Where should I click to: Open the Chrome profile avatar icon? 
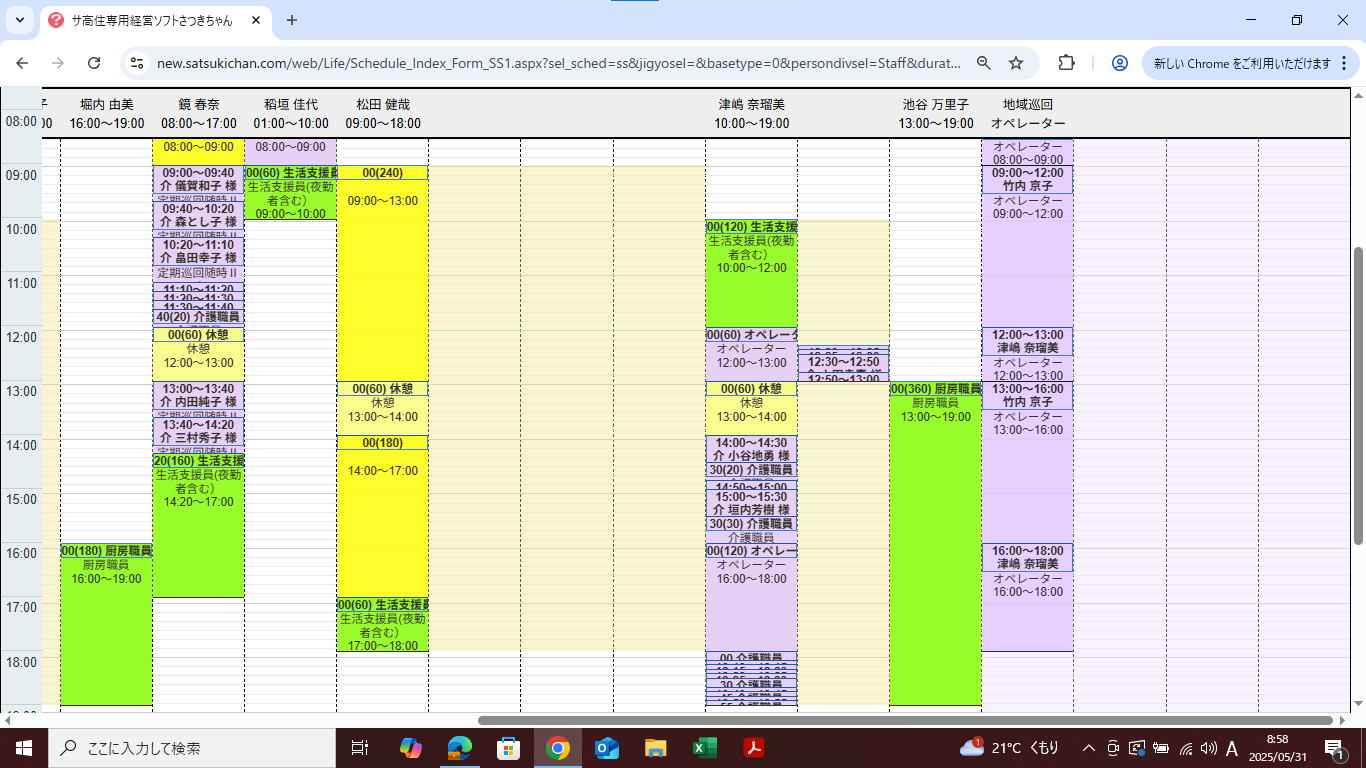click(1120, 63)
